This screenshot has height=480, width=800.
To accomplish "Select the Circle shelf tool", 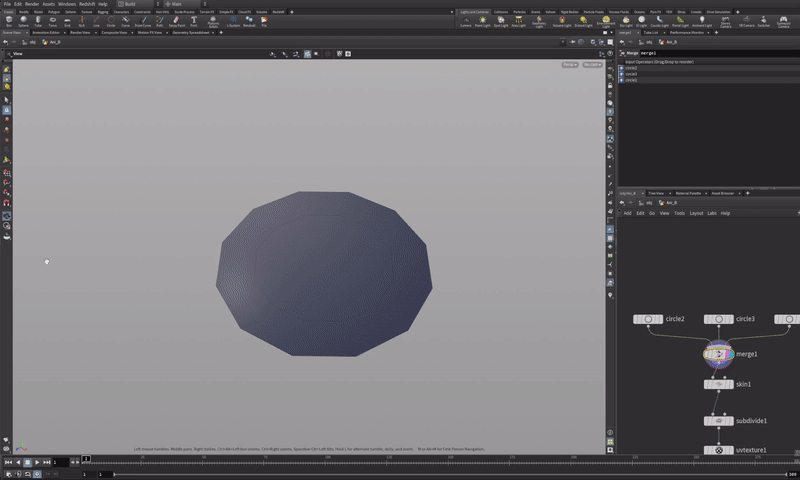I will coord(111,21).
